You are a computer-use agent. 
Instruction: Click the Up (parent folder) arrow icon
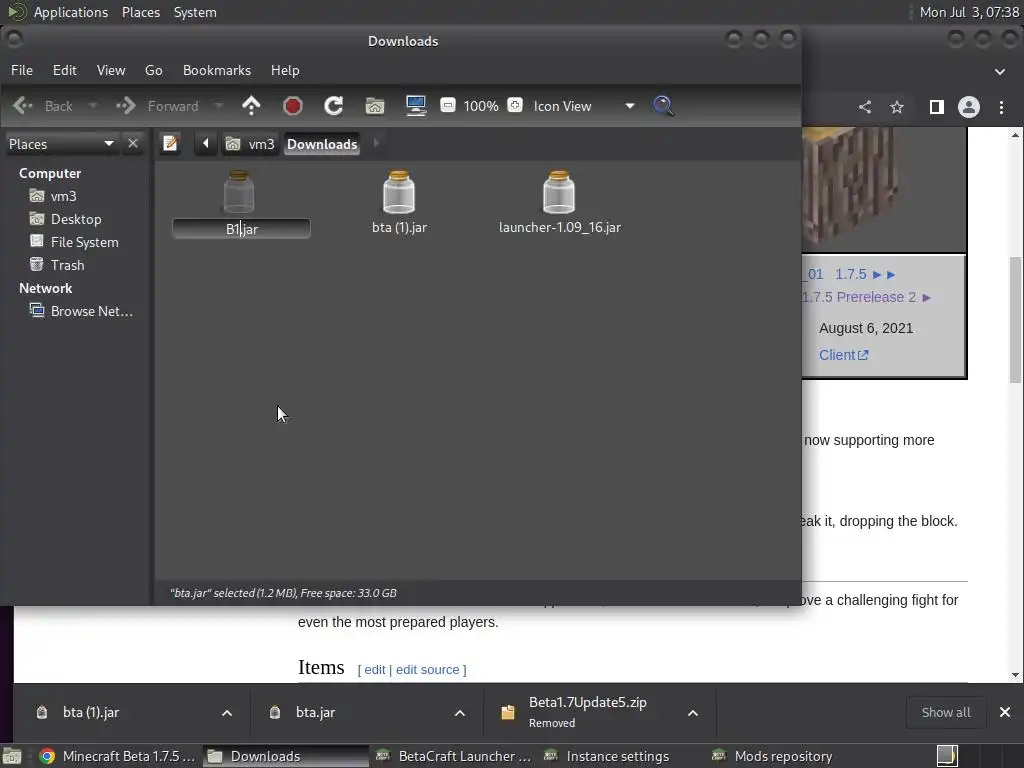click(251, 106)
